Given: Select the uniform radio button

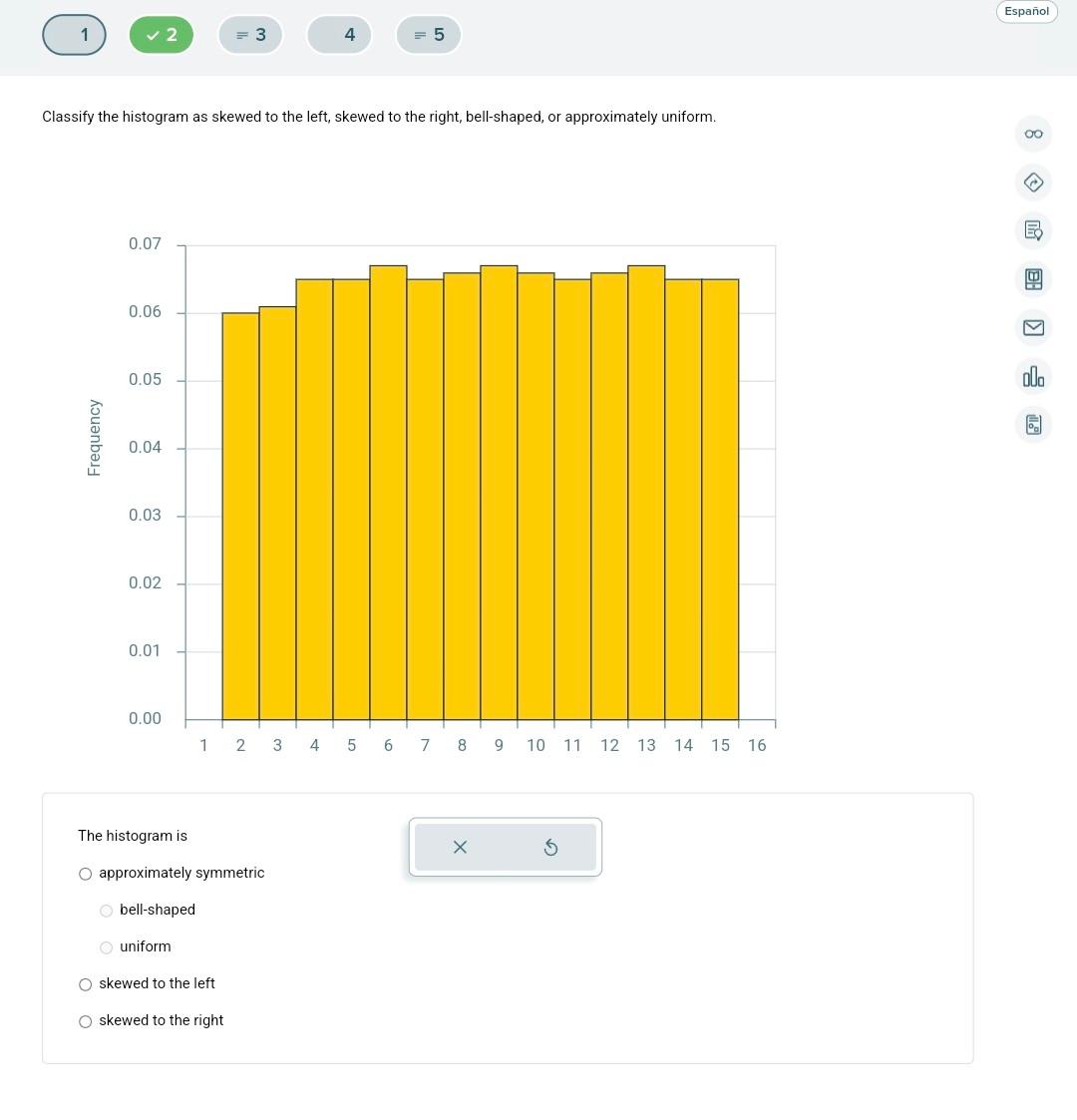Looking at the screenshot, I should (106, 947).
